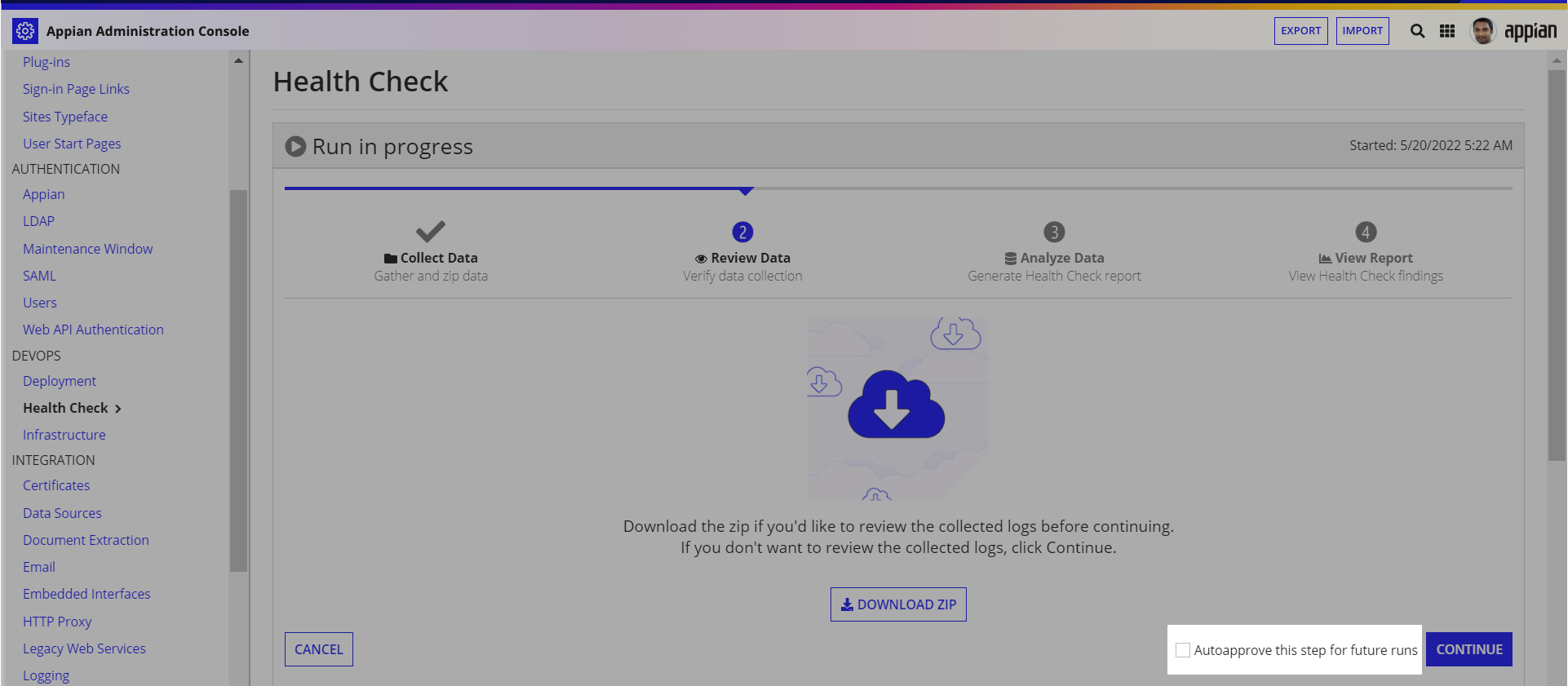Open Email settings
Image resolution: width=1568 pixels, height=686 pixels.
point(39,567)
